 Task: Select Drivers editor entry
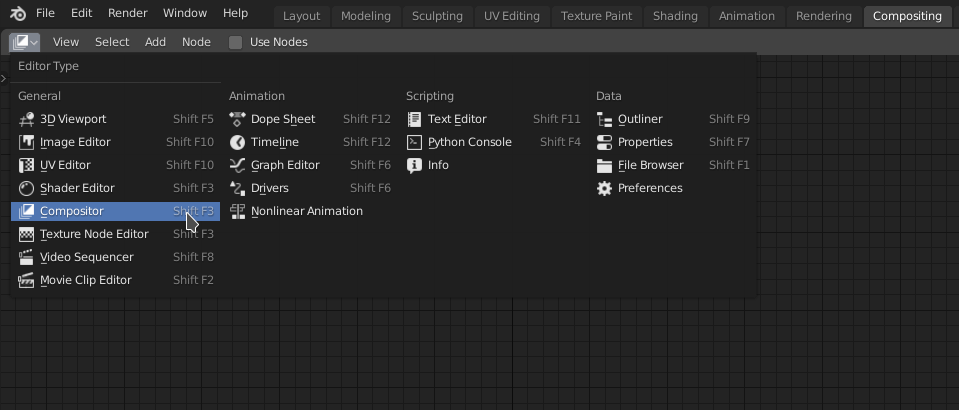click(311, 188)
